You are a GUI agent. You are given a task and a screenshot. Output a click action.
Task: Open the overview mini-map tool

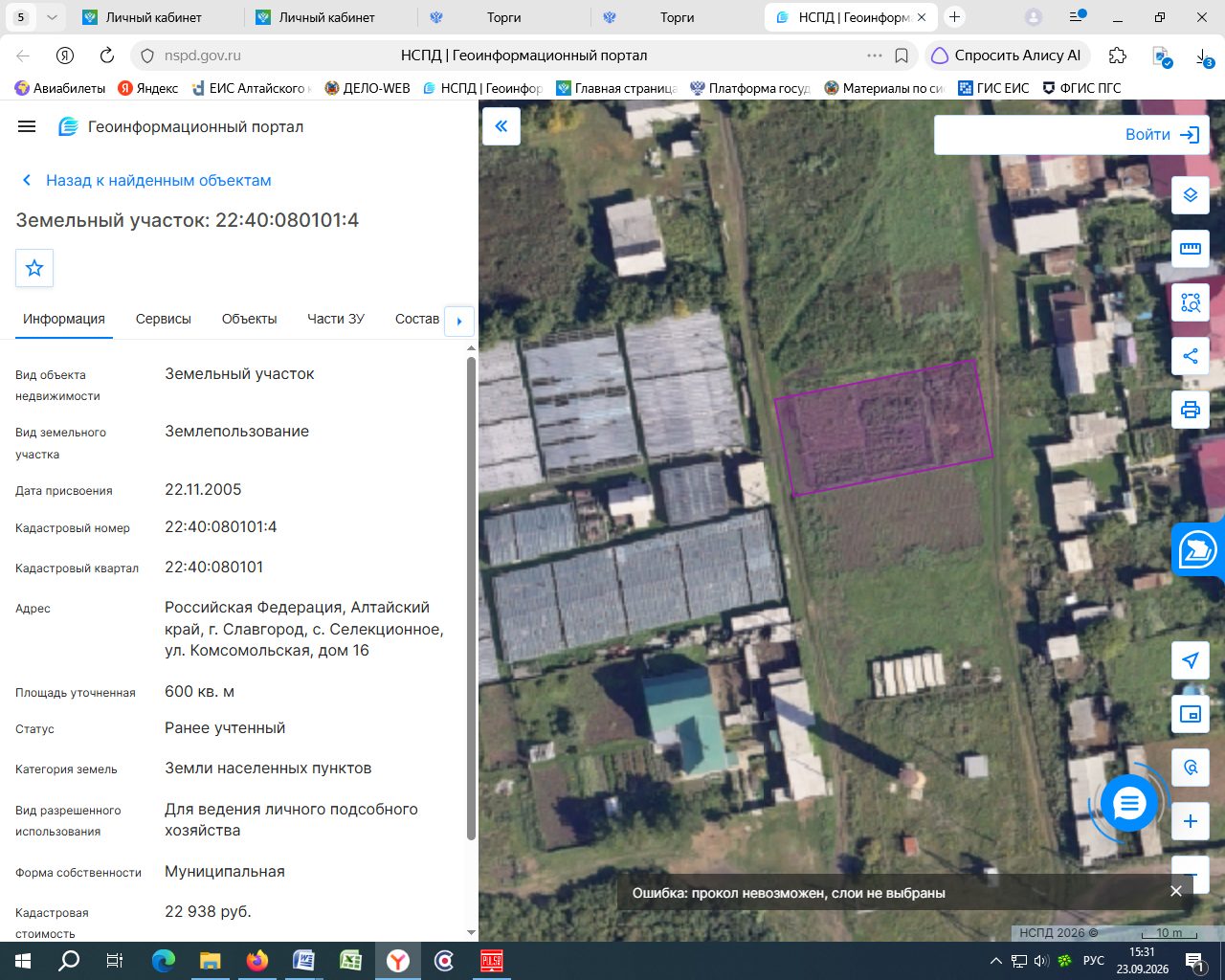click(1191, 714)
